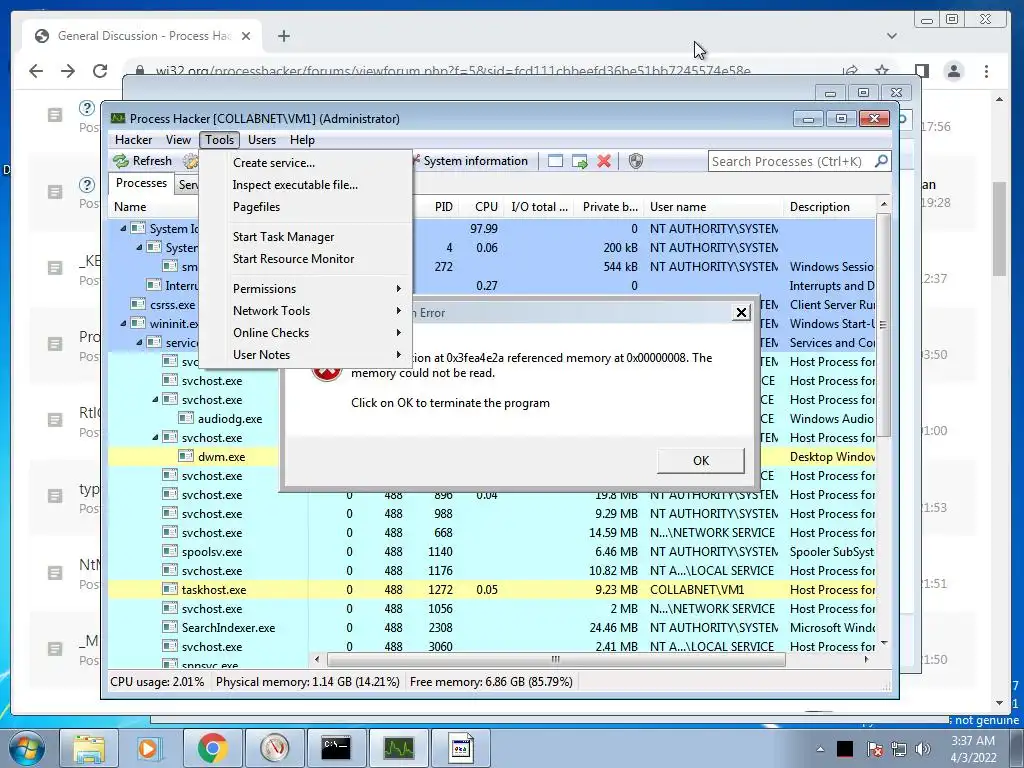Screen dimensions: 1024x768
Task: Click the network tray icon
Action: click(899, 749)
